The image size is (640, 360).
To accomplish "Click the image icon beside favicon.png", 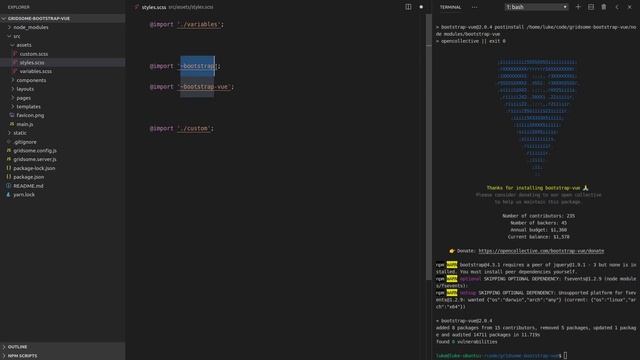I will pyautogui.click(x=12, y=116).
